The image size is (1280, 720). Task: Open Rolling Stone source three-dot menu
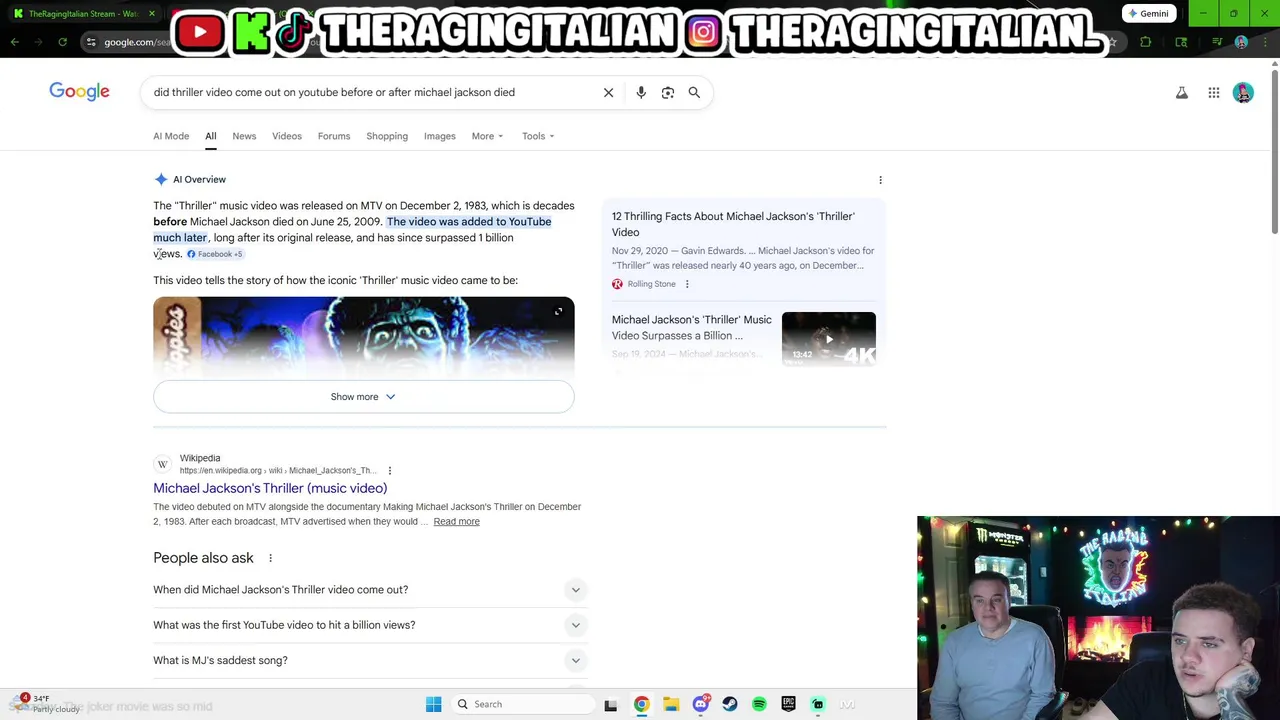tap(687, 284)
